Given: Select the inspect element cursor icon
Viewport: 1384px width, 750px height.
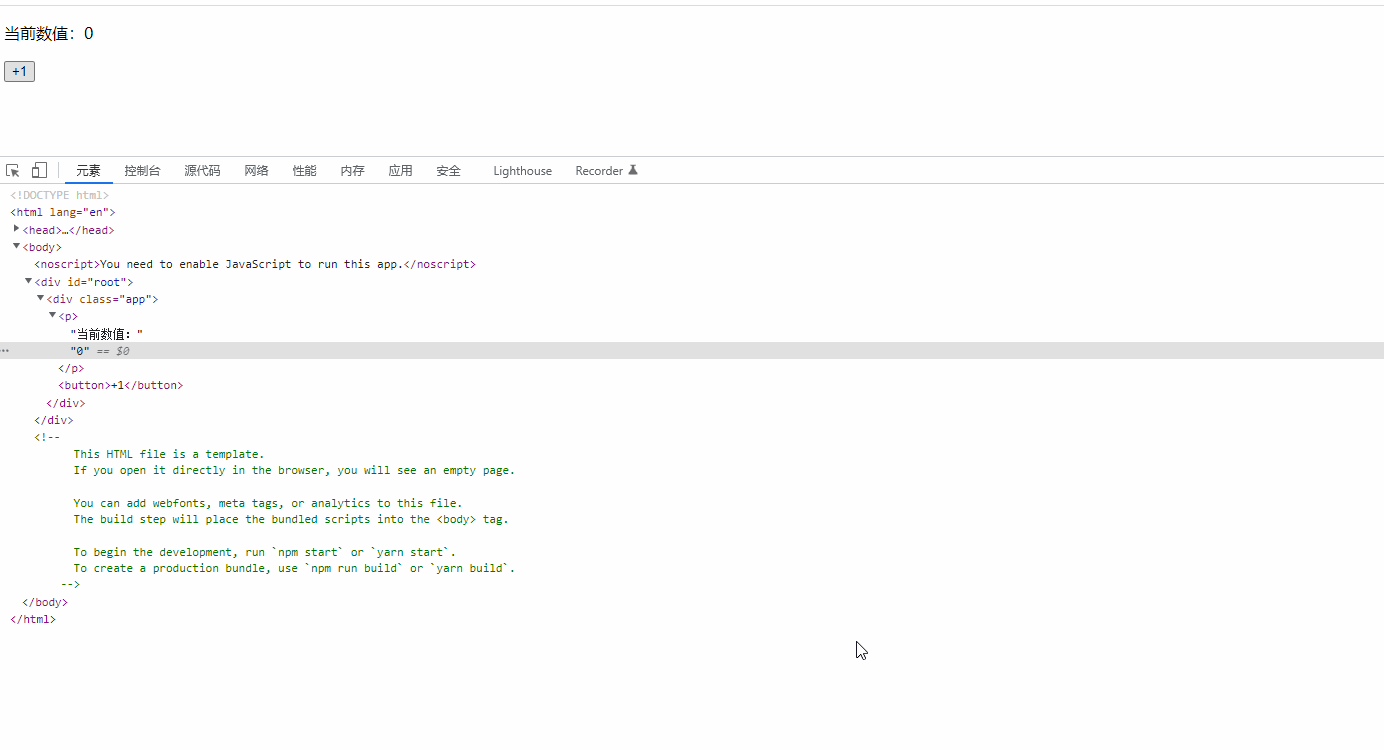Looking at the screenshot, I should click(x=12, y=170).
